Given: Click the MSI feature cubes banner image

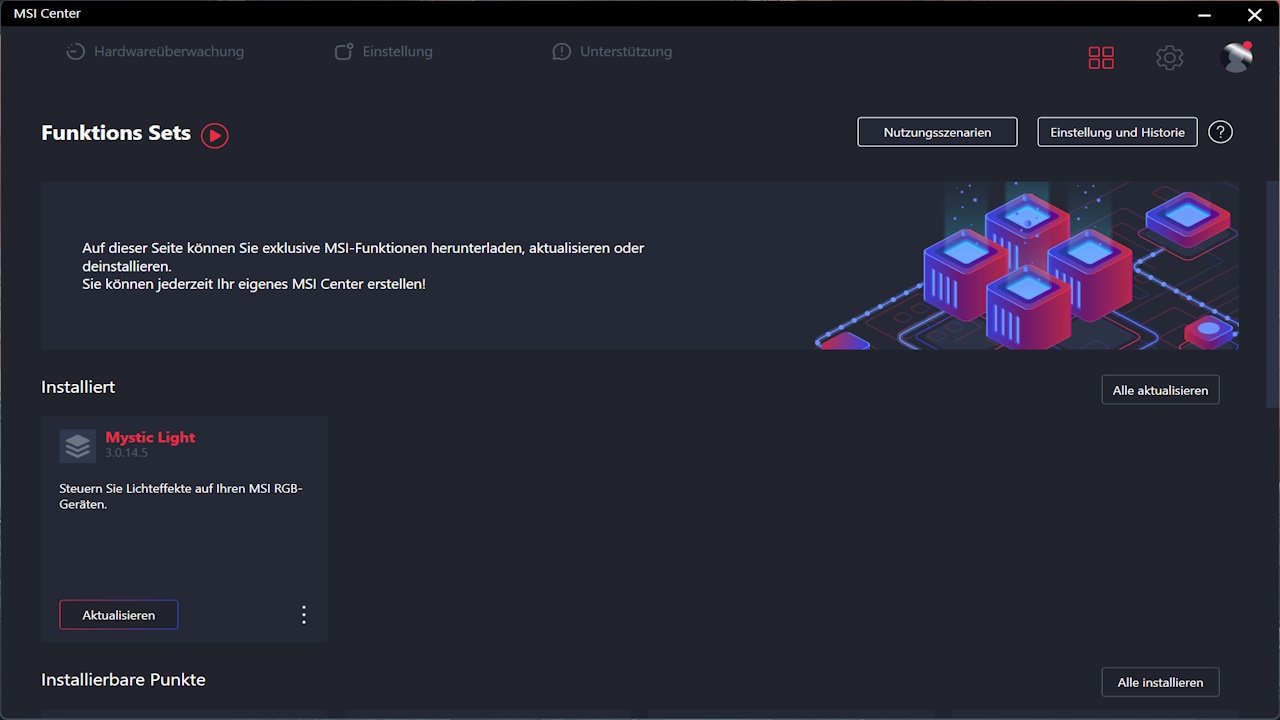Looking at the screenshot, I should (1030, 265).
